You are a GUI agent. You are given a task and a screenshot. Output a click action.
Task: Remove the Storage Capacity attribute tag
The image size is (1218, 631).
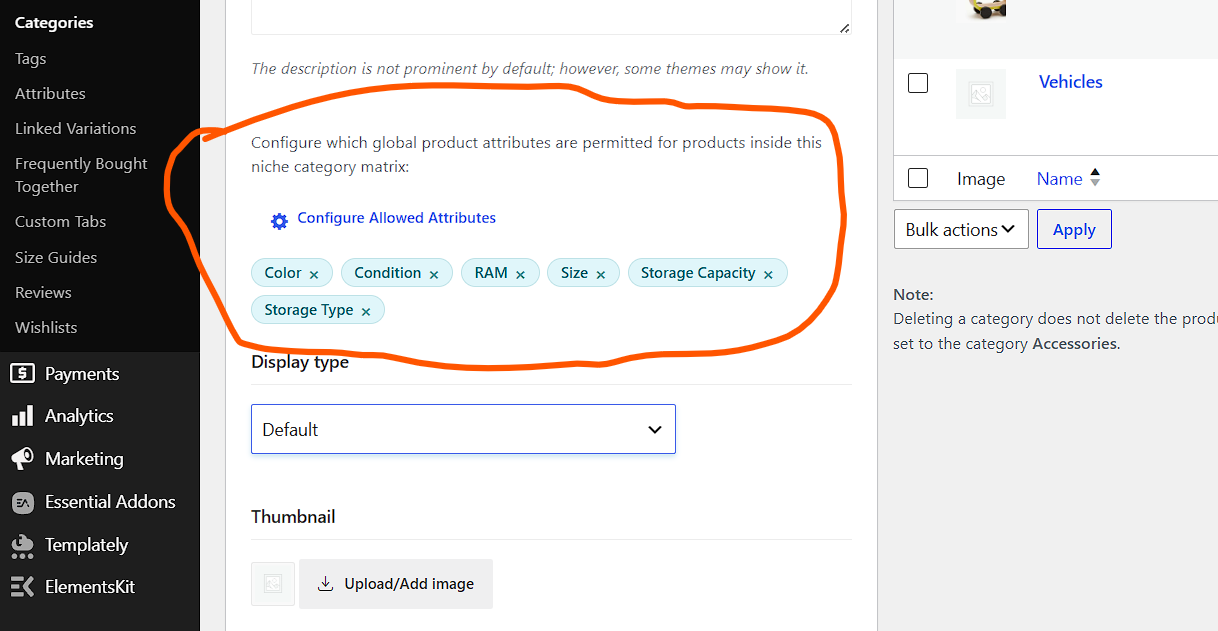pos(768,274)
